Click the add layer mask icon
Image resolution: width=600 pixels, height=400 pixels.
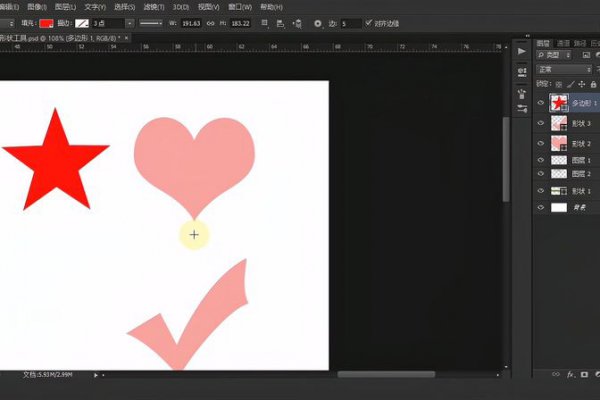(x=584, y=374)
